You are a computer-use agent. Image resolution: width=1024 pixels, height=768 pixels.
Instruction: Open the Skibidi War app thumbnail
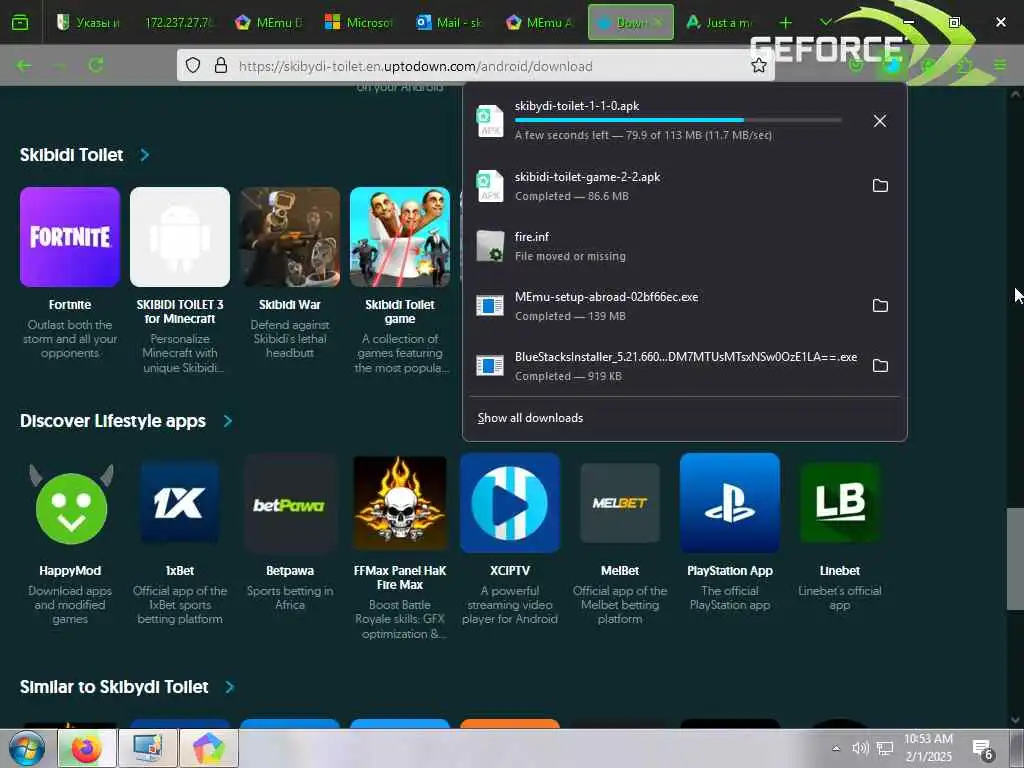pyautogui.click(x=290, y=237)
